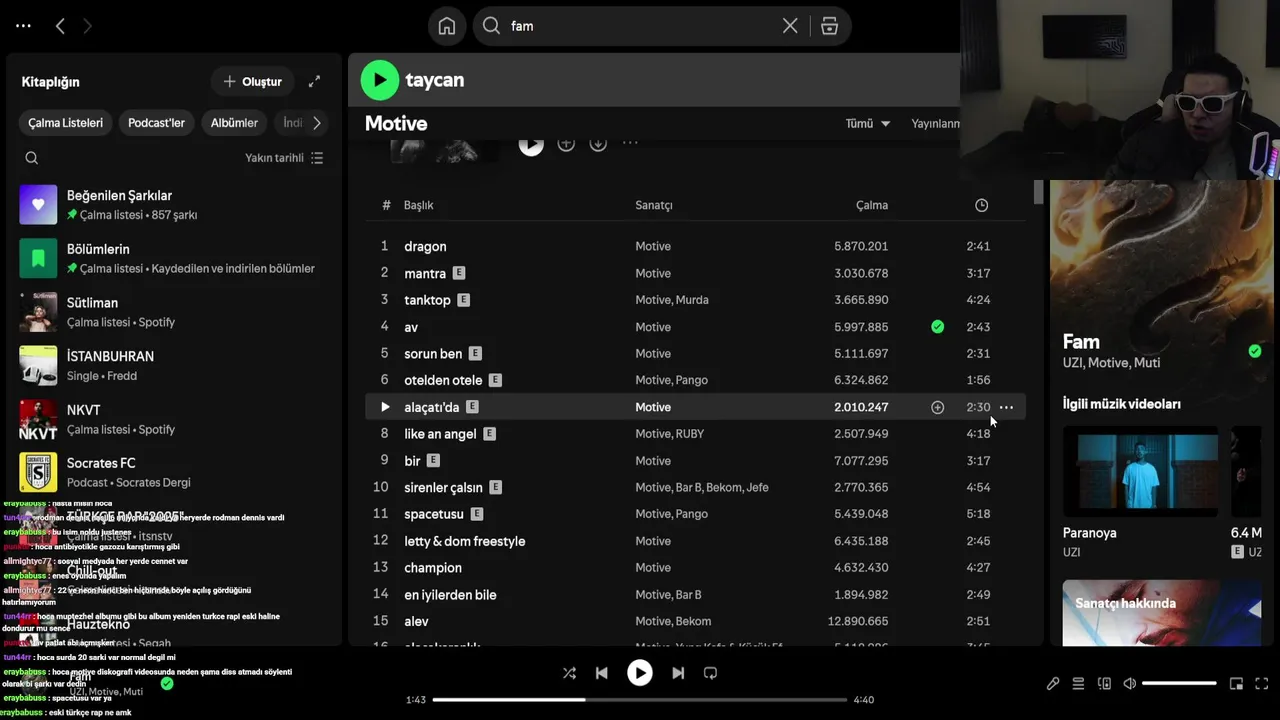Open the Bölümlerin playlist
1280x720 pixels.
pos(174,258)
